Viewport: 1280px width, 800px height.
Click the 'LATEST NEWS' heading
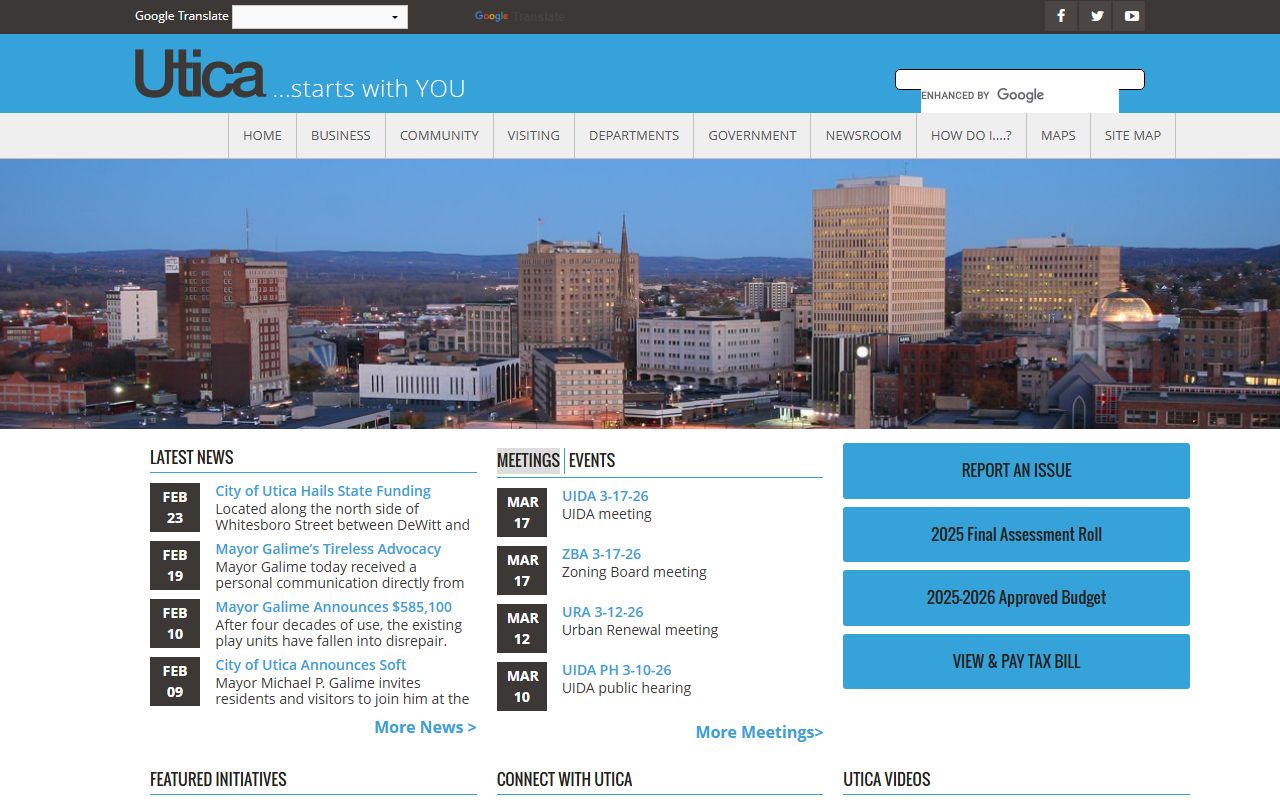click(x=192, y=458)
